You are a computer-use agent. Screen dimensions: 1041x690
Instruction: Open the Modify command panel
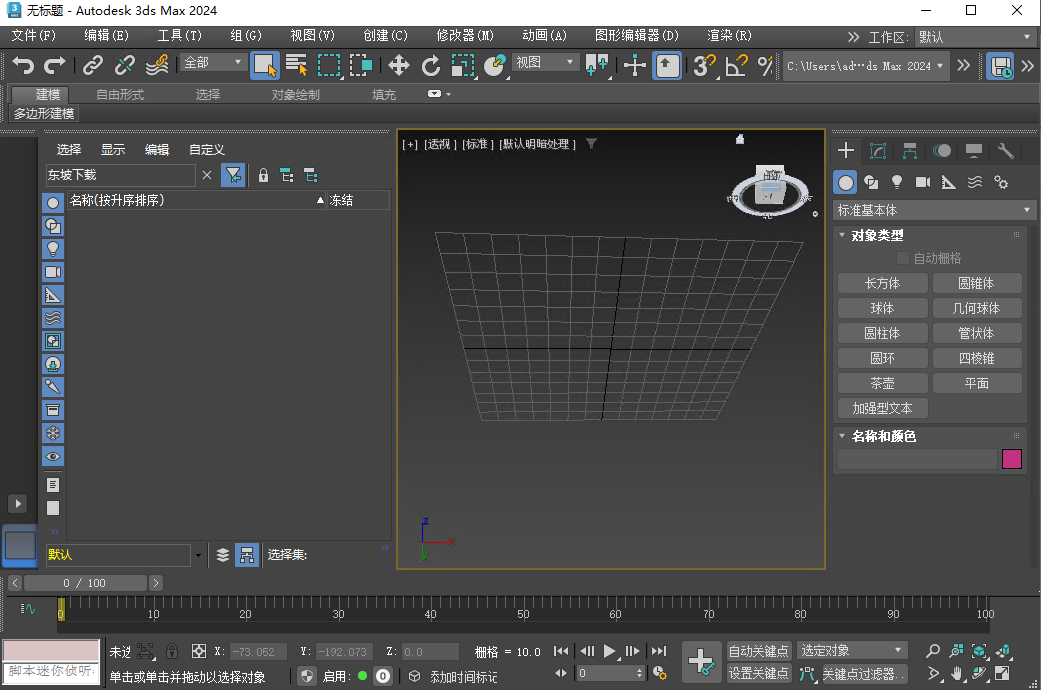[877, 150]
